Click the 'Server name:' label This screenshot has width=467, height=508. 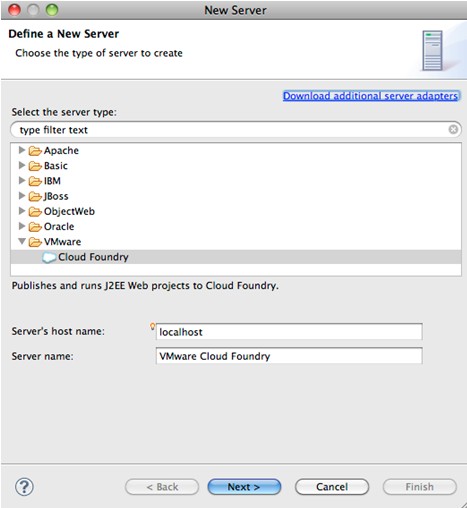[x=42, y=356]
